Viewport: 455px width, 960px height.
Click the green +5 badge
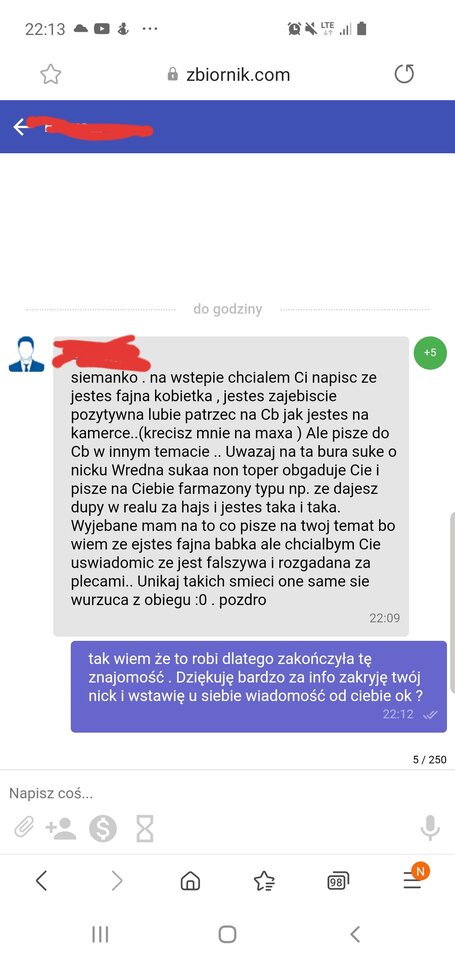coord(430,353)
